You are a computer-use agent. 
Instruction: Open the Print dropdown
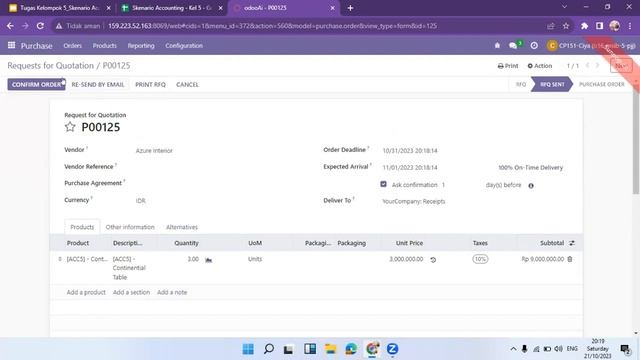[x=508, y=66]
